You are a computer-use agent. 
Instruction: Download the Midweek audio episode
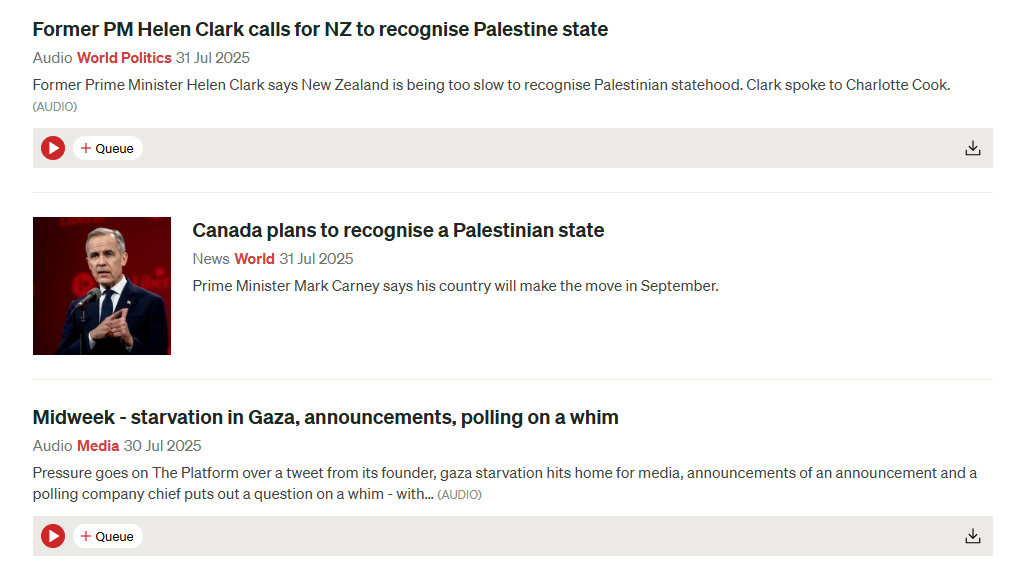972,536
